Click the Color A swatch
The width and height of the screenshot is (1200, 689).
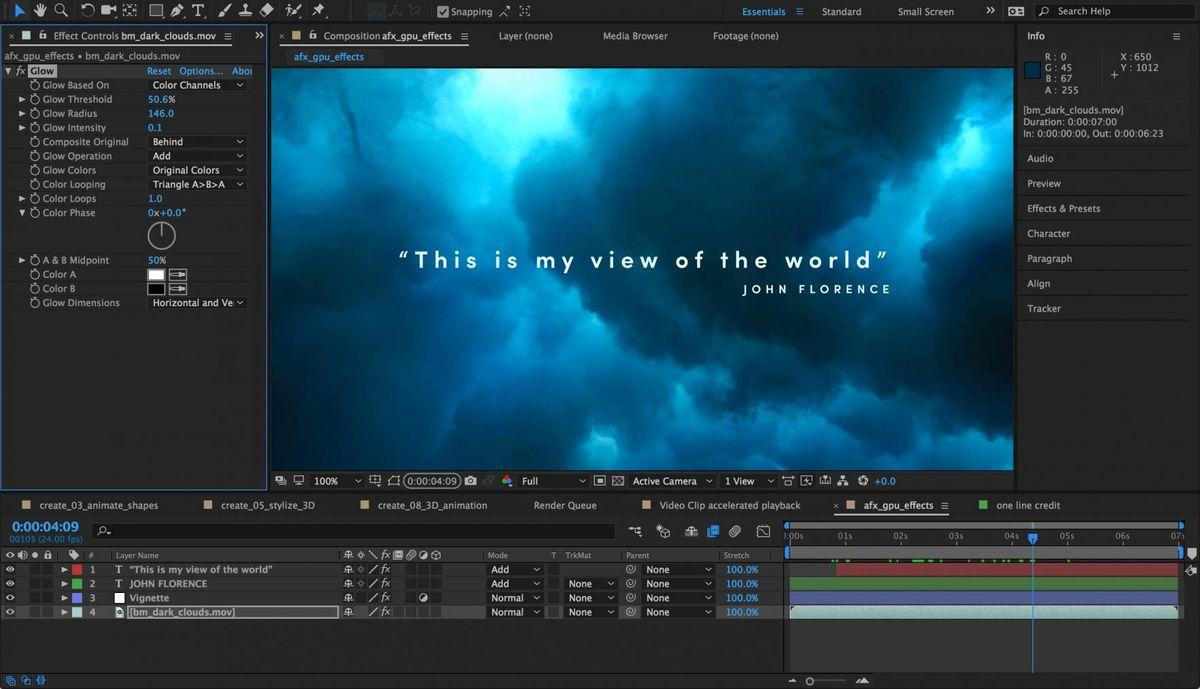(156, 275)
